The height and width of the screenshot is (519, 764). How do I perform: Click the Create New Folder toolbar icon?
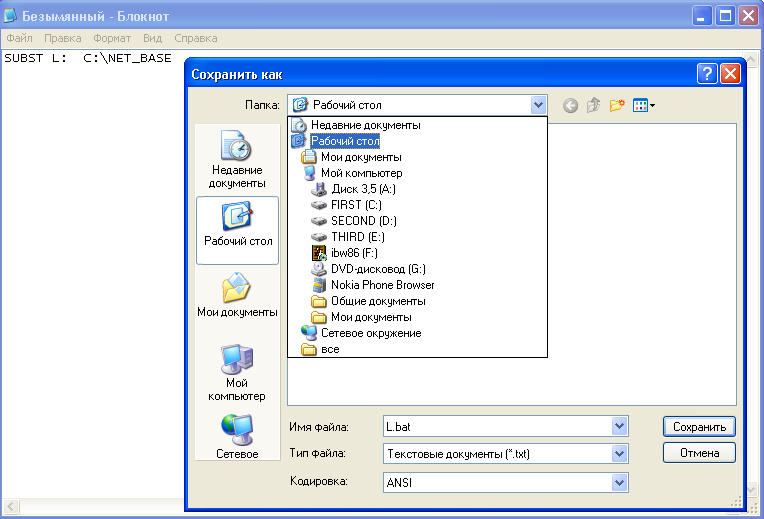617,105
